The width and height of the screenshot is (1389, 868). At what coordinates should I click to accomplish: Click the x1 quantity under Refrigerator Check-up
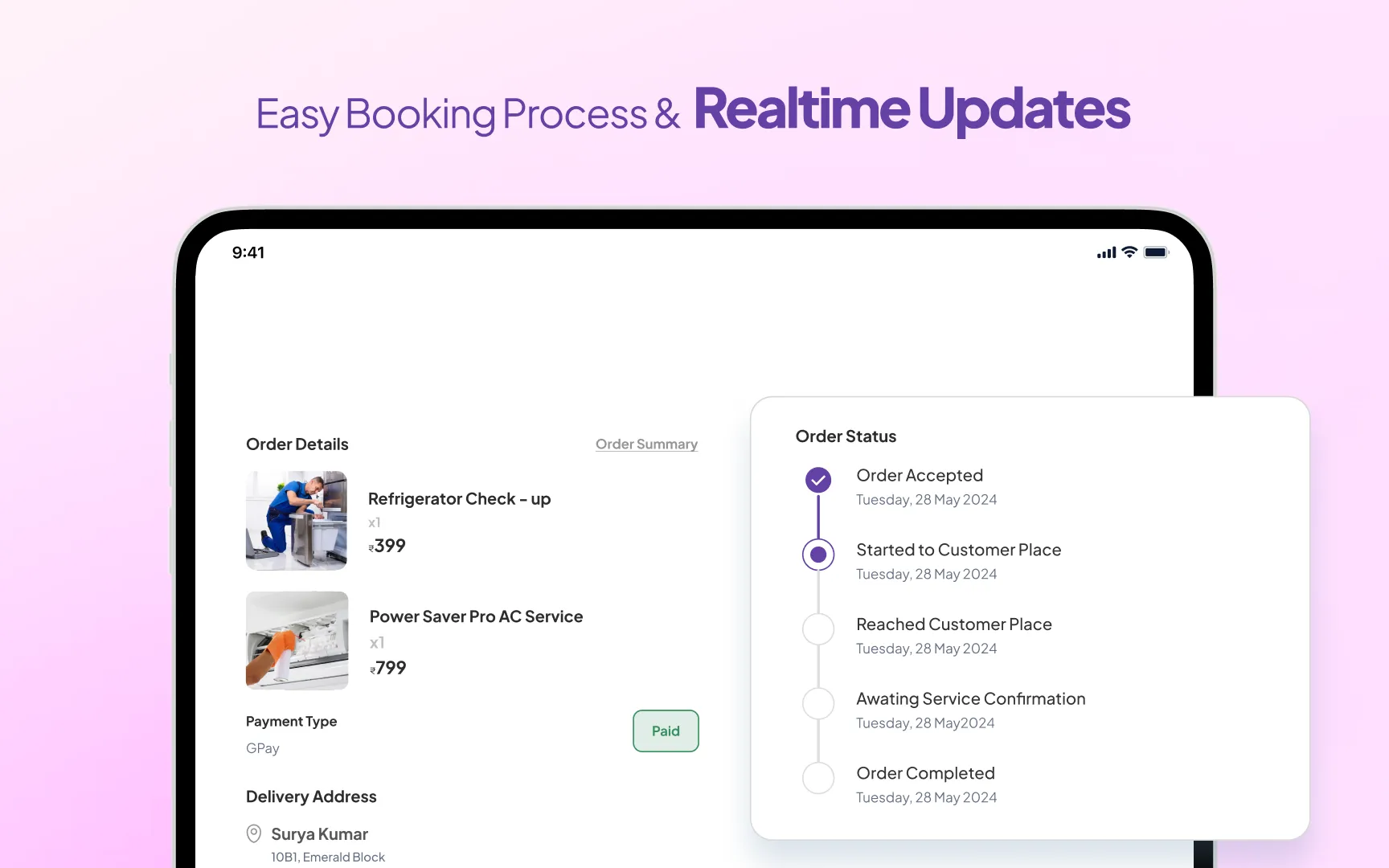point(375,522)
